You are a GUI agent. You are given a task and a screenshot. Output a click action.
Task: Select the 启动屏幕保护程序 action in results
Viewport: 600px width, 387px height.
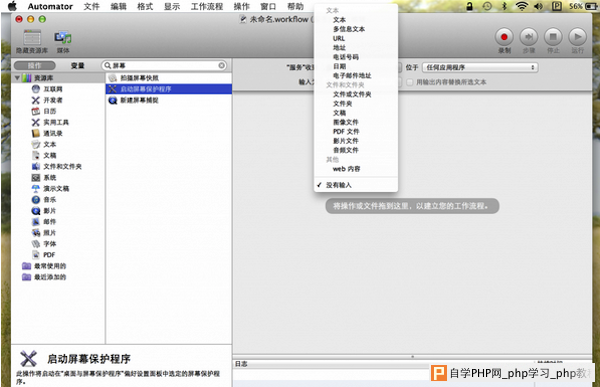click(169, 89)
